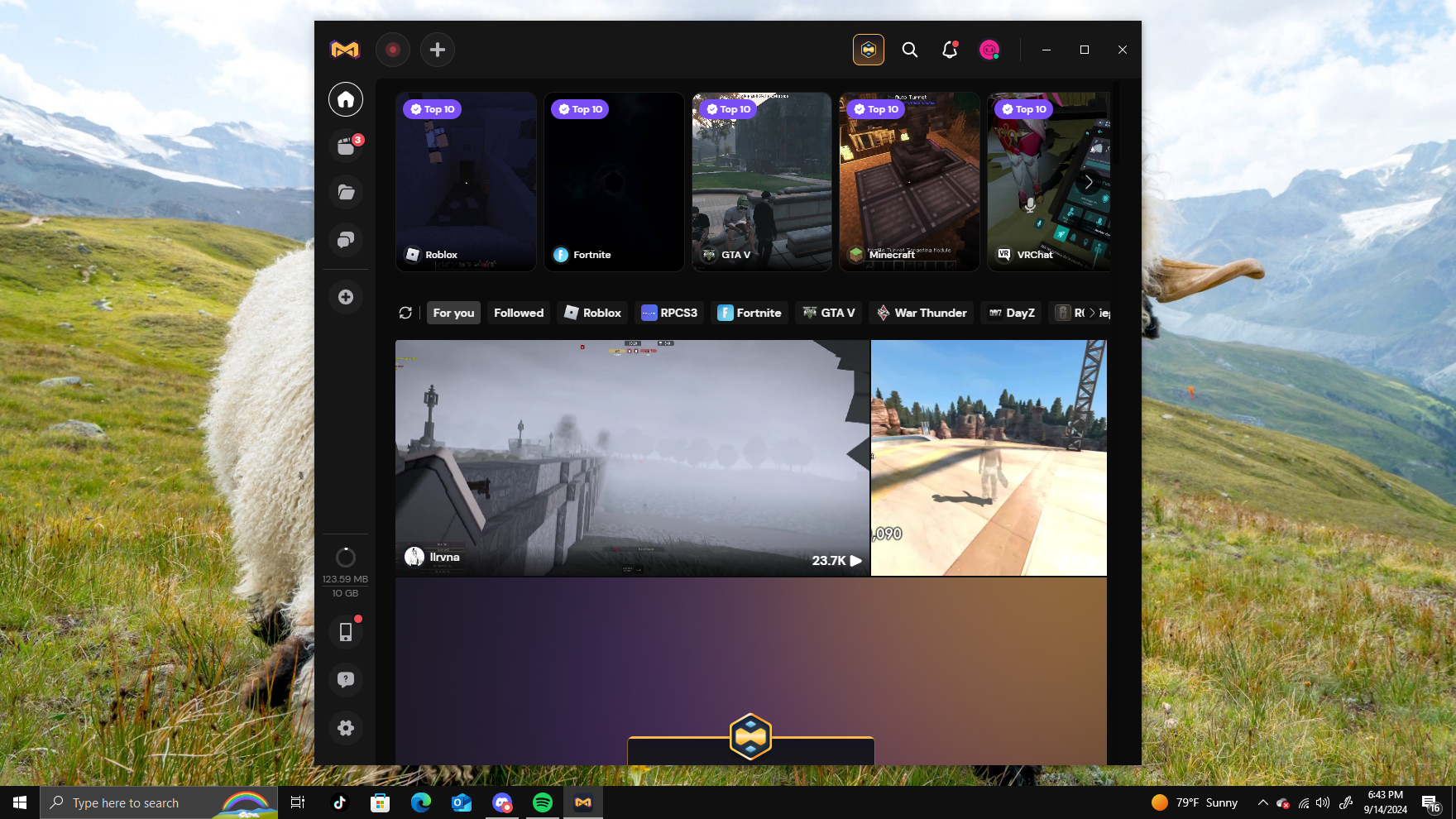The image size is (1456, 819).
Task: Open the Roblox Top 10 card
Action: point(466,181)
